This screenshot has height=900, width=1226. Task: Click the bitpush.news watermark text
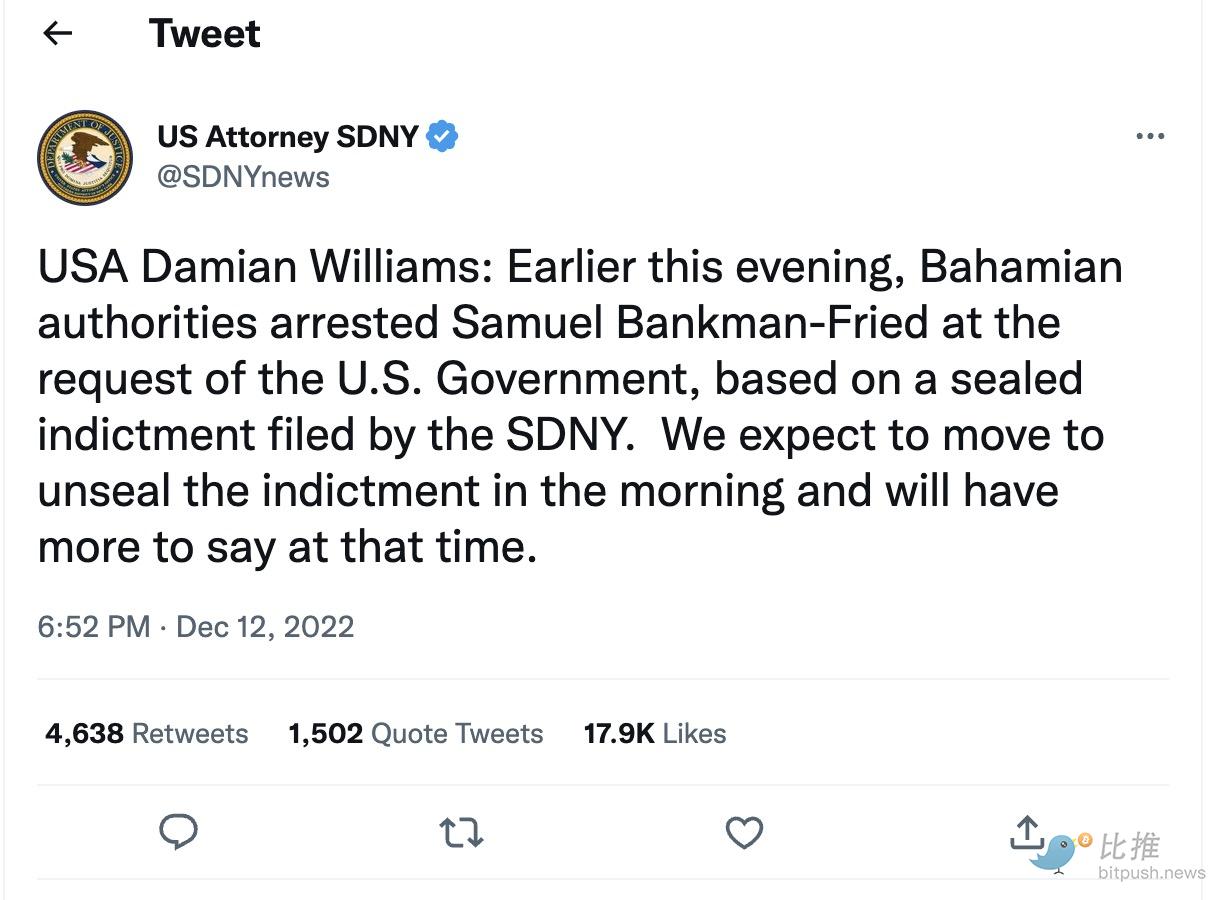click(x=1151, y=873)
